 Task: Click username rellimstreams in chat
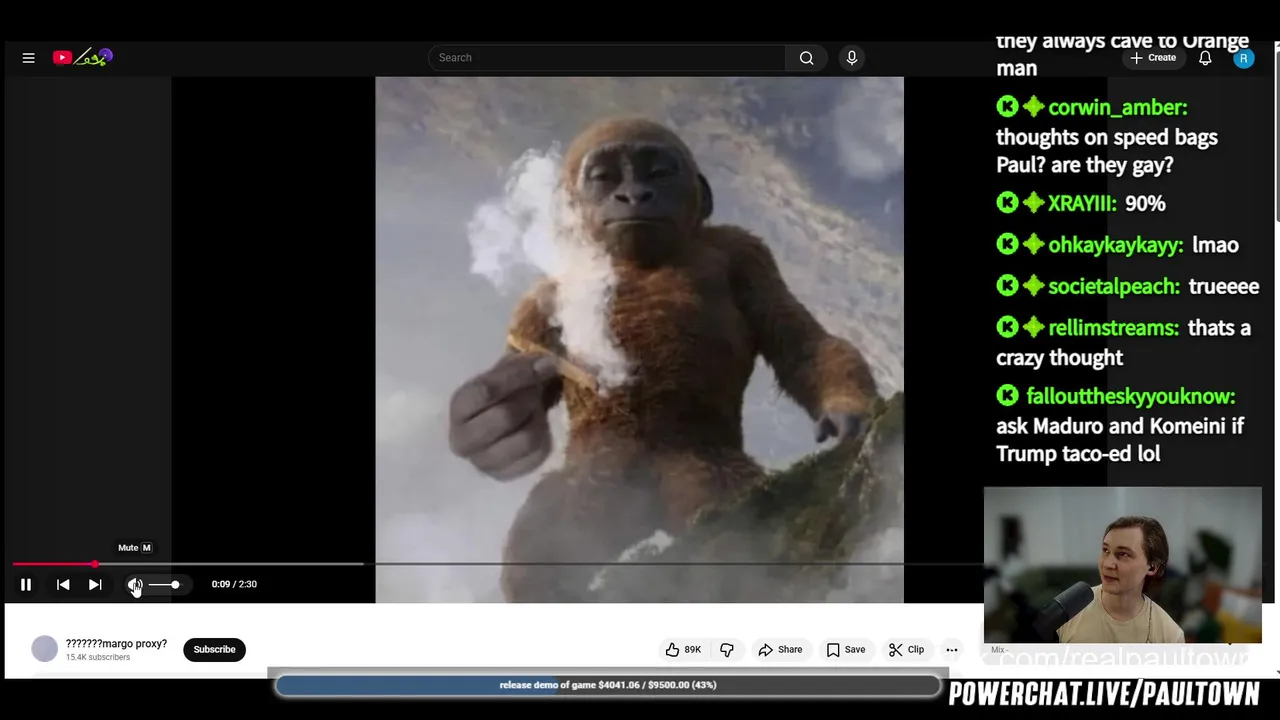[x=1114, y=328]
